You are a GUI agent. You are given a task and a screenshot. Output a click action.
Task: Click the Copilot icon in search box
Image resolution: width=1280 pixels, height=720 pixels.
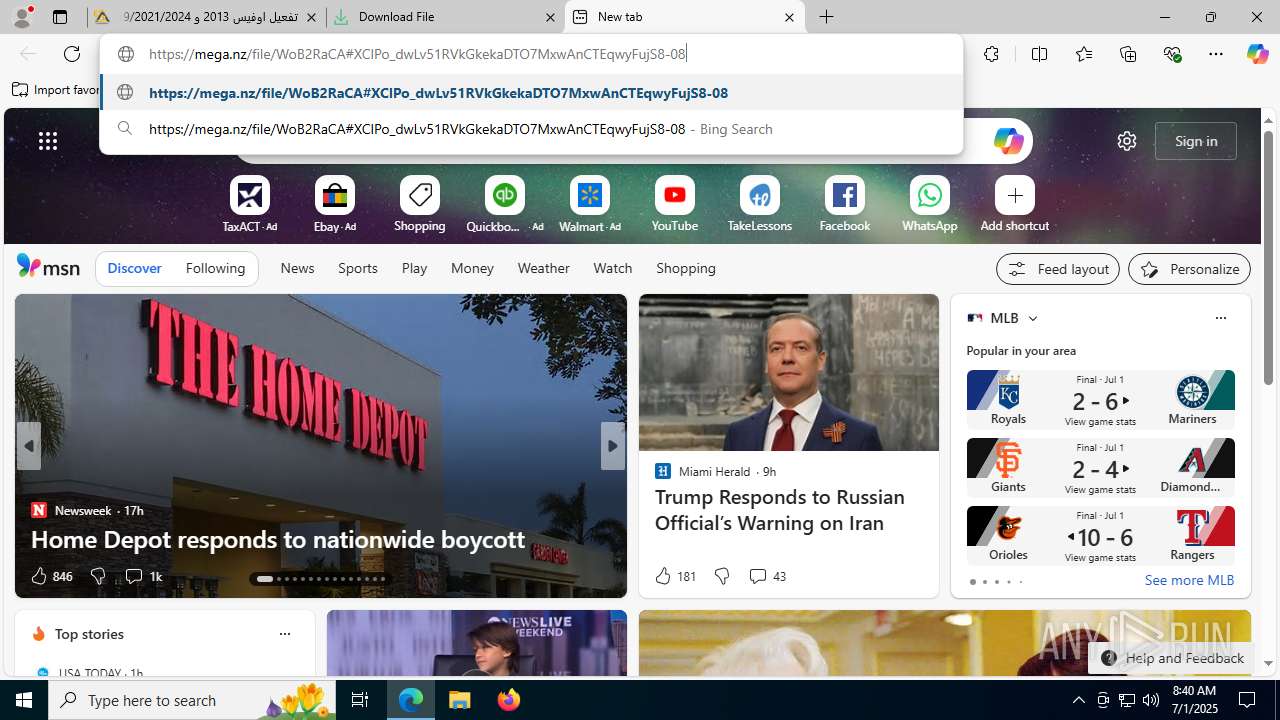(x=1008, y=141)
